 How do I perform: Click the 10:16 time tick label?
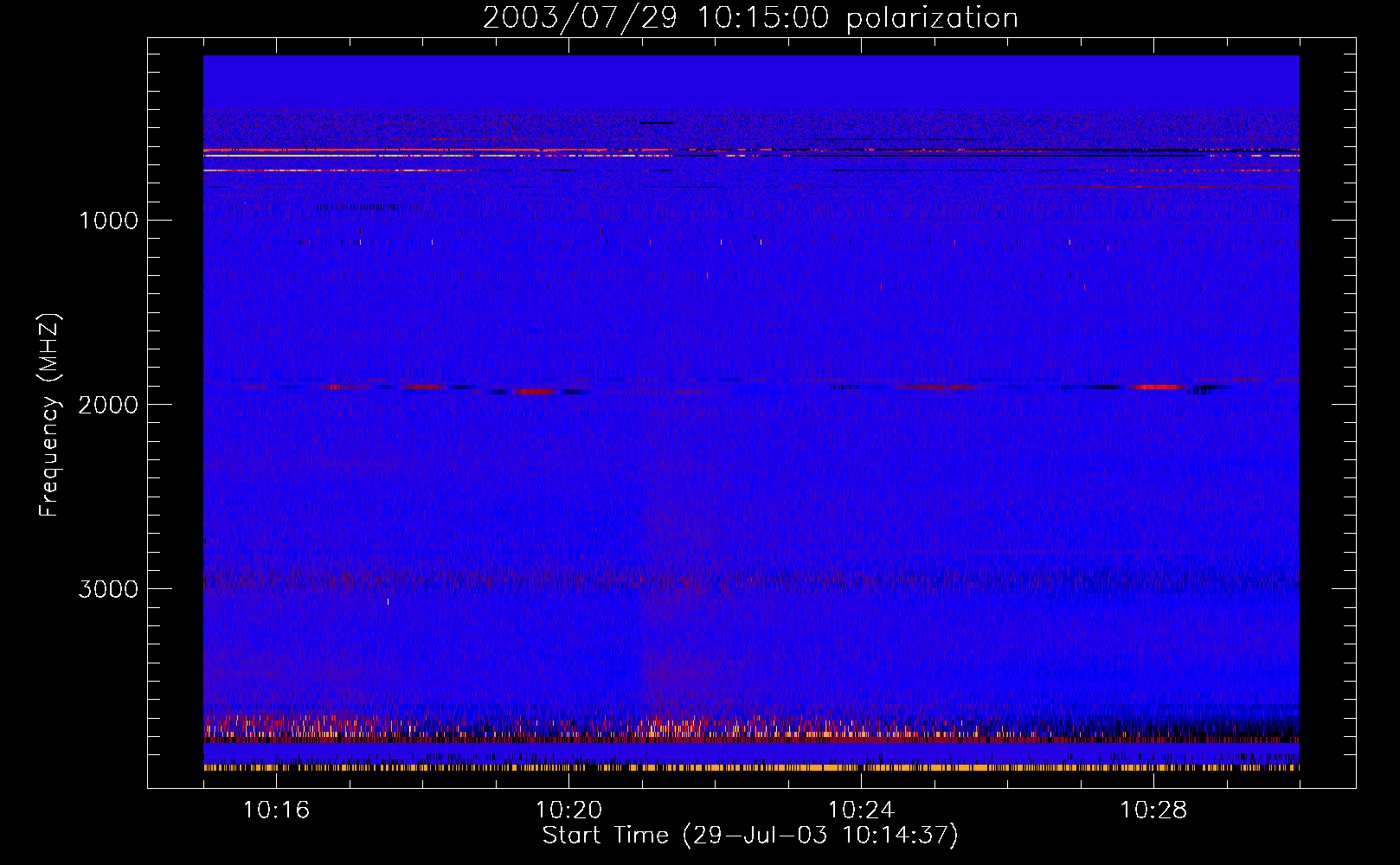click(276, 810)
